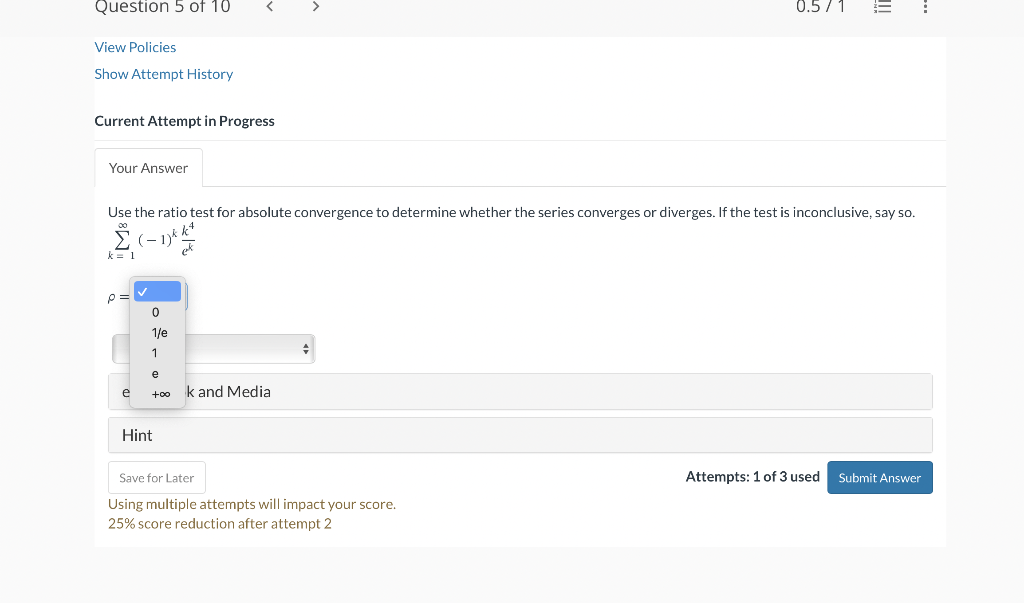Switch to the Your Answer tab
This screenshot has width=1024, height=603.
pos(148,167)
